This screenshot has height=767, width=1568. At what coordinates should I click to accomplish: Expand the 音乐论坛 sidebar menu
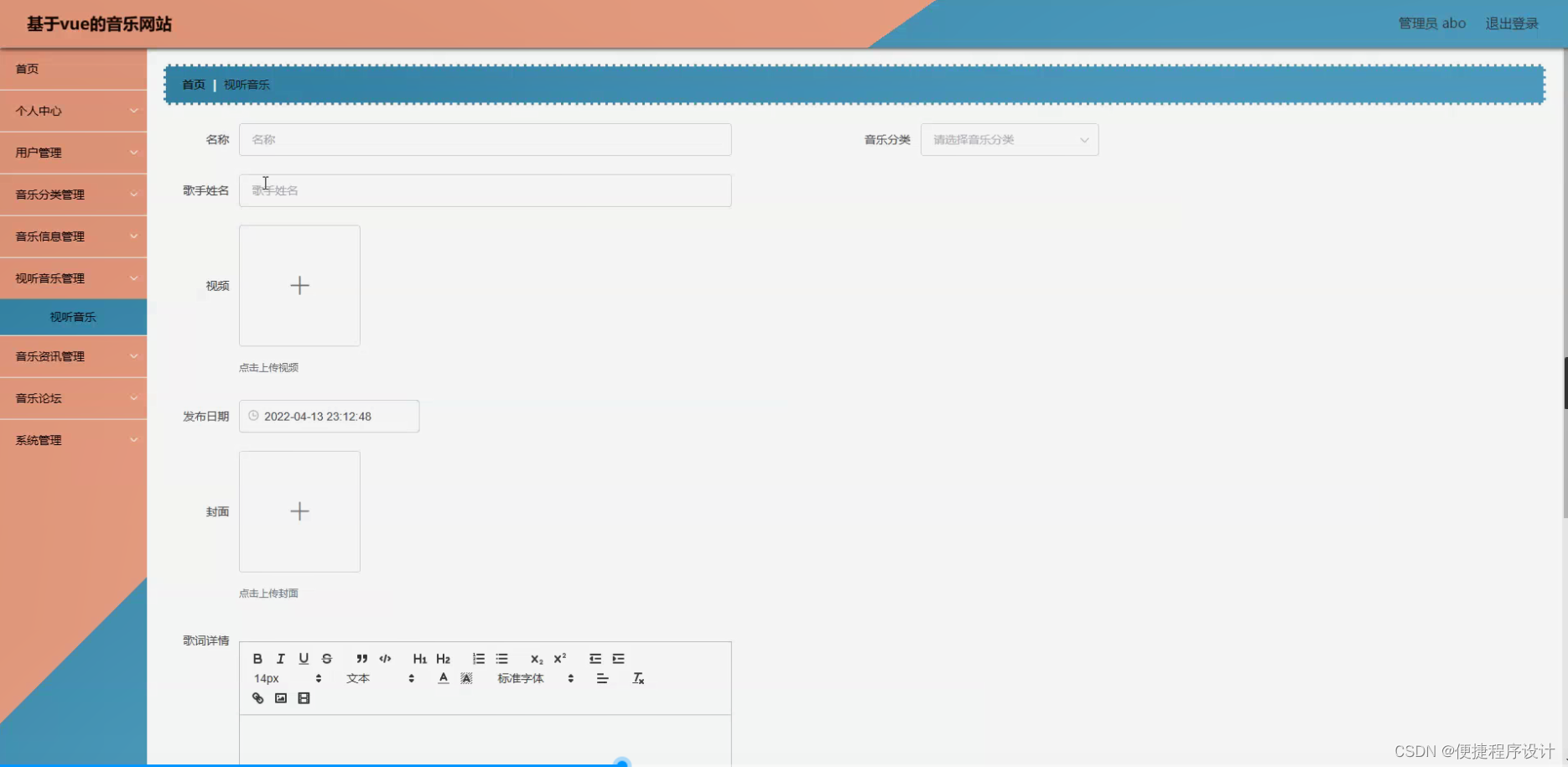point(73,398)
